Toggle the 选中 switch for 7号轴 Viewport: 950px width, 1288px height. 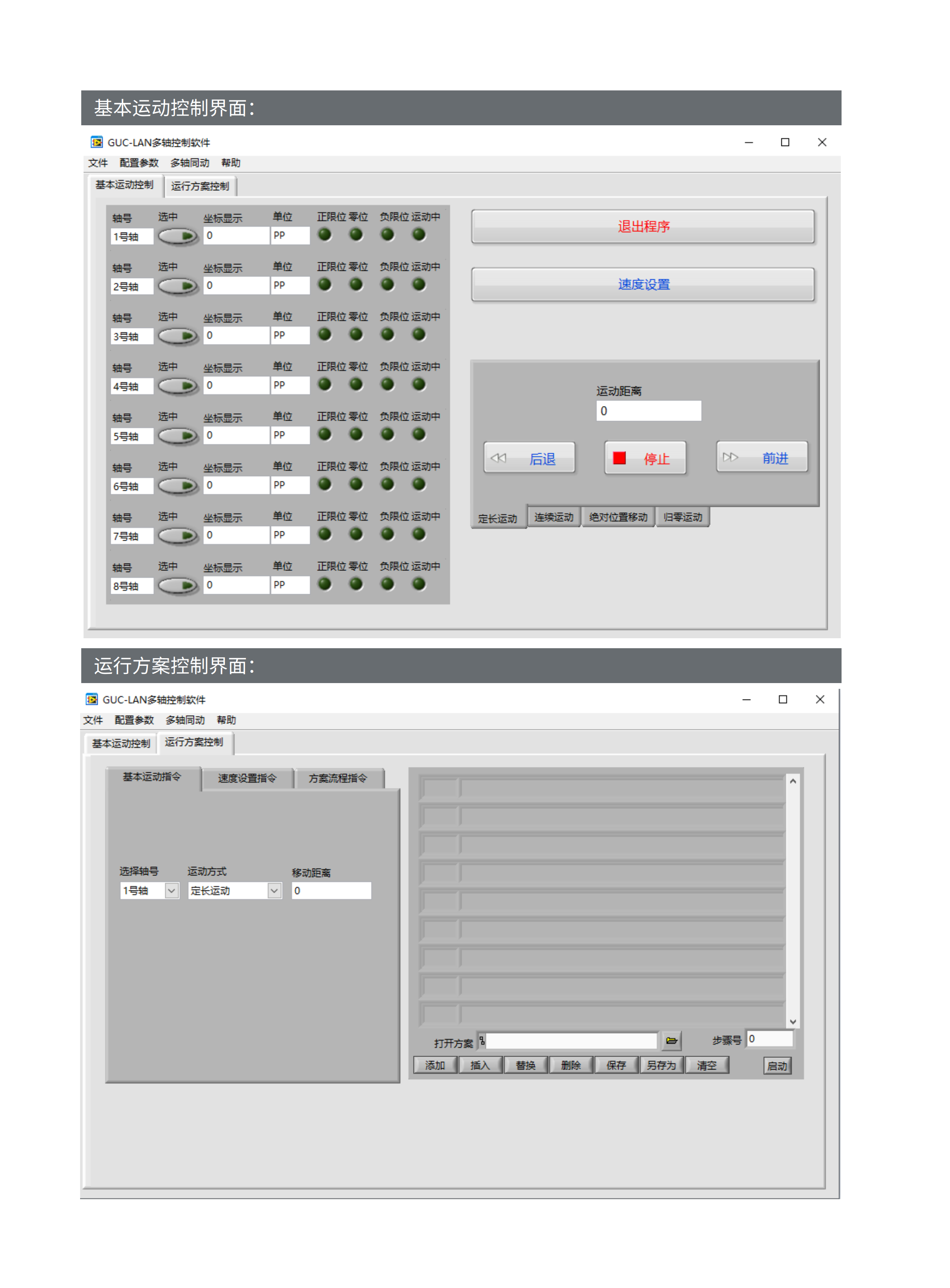coord(178,536)
